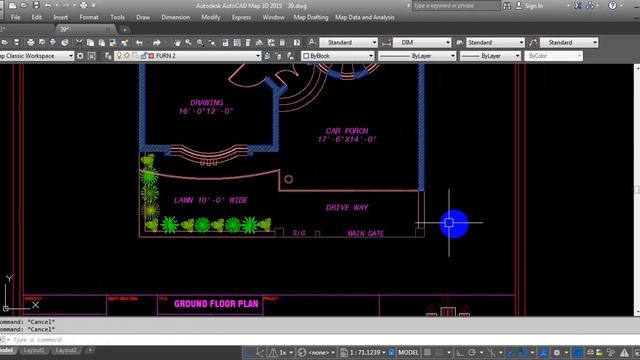Toggle the grid display in status bar

427,352
